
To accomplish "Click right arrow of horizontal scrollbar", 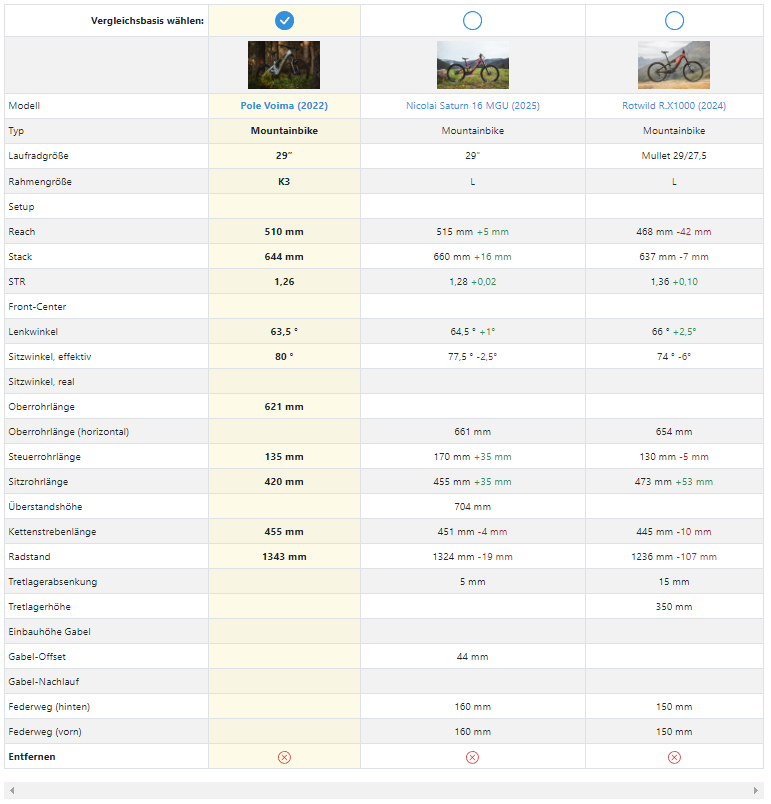I will [x=756, y=790].
